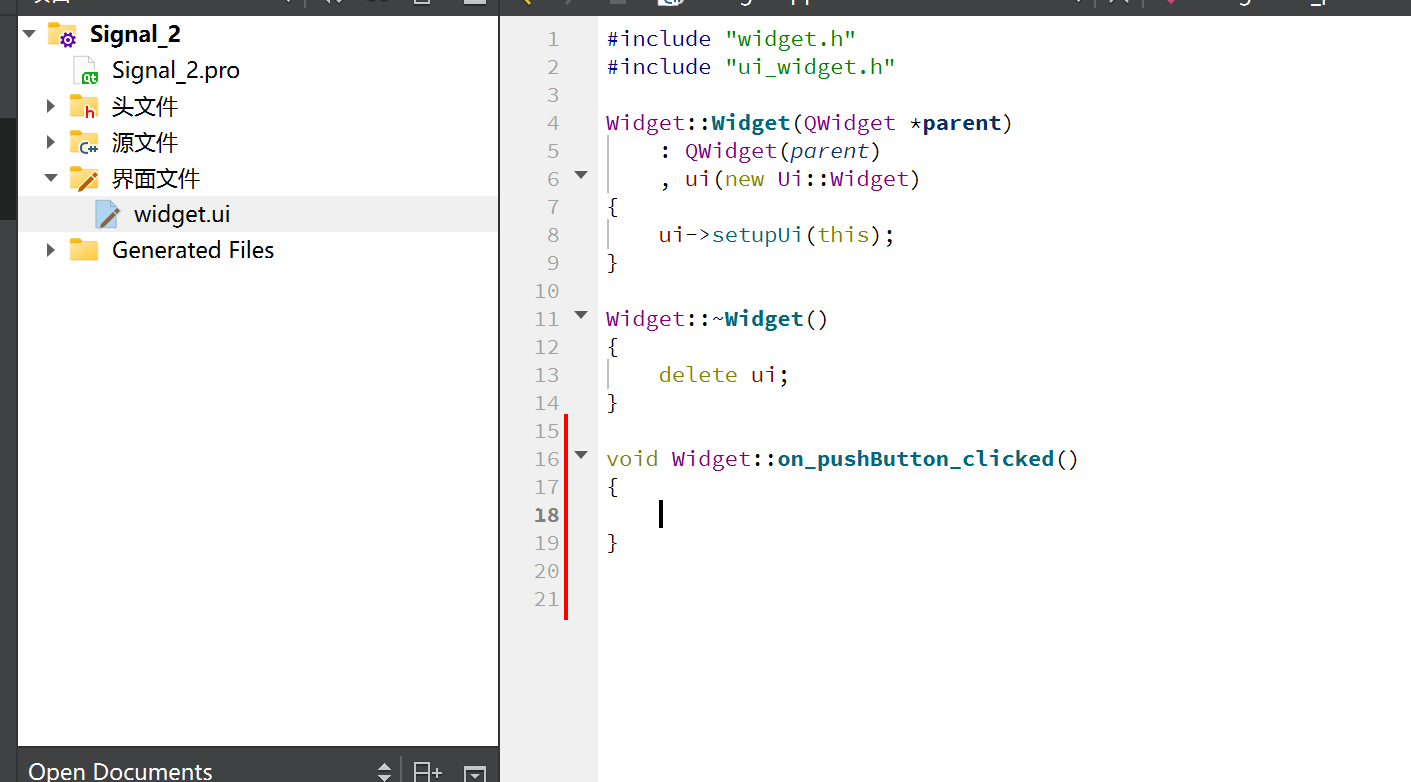Image resolution: width=1411 pixels, height=782 pixels.
Task: Expand the Generated Files folder
Action: click(x=51, y=250)
